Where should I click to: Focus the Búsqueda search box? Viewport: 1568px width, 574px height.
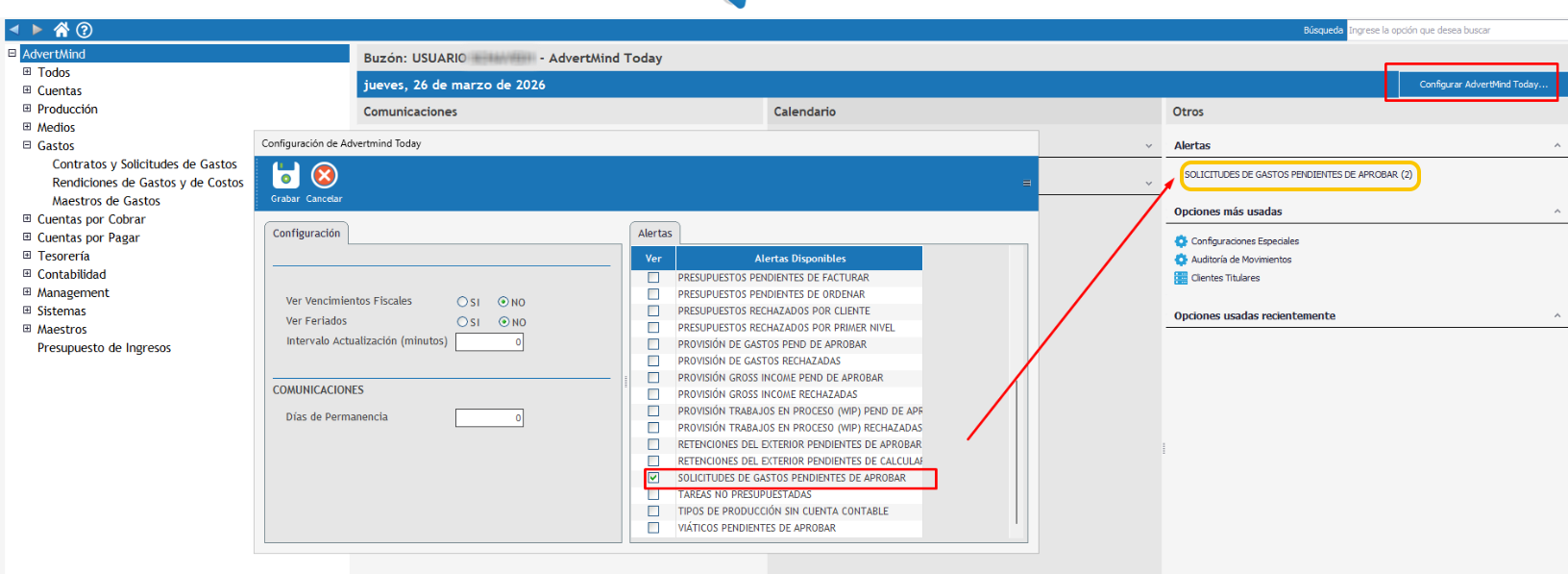click(x=1457, y=30)
